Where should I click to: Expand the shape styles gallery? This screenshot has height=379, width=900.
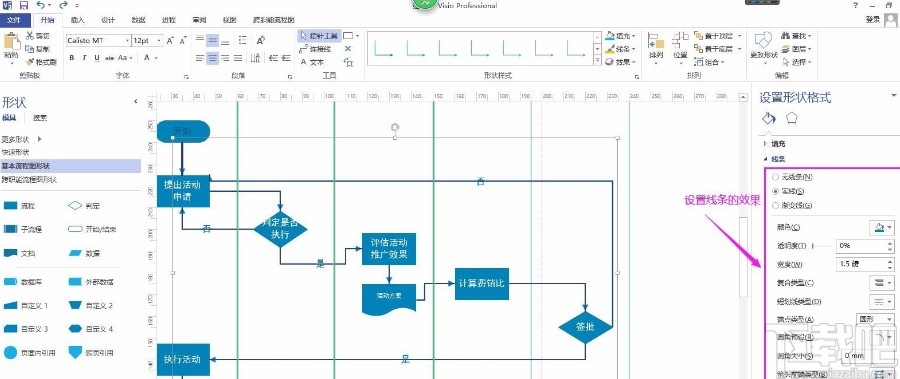pyautogui.click(x=597, y=61)
